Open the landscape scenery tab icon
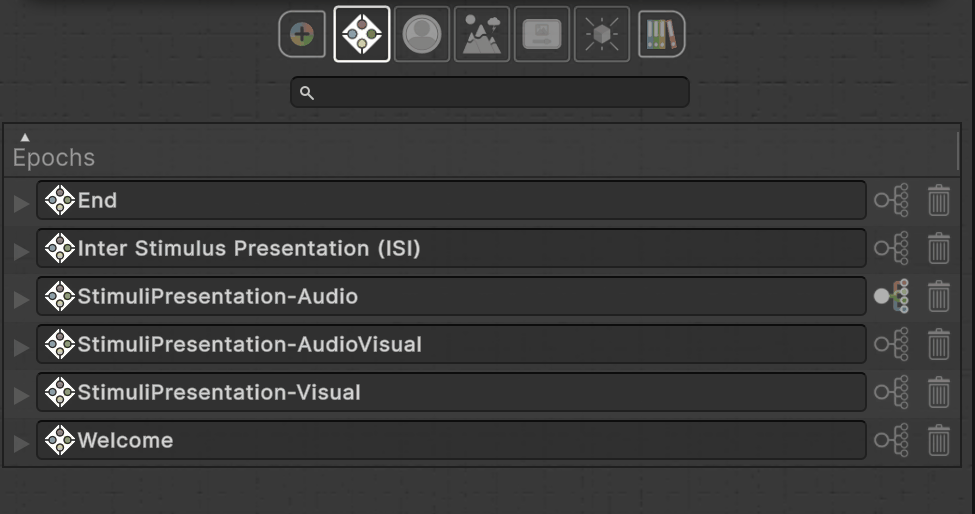 pos(482,34)
